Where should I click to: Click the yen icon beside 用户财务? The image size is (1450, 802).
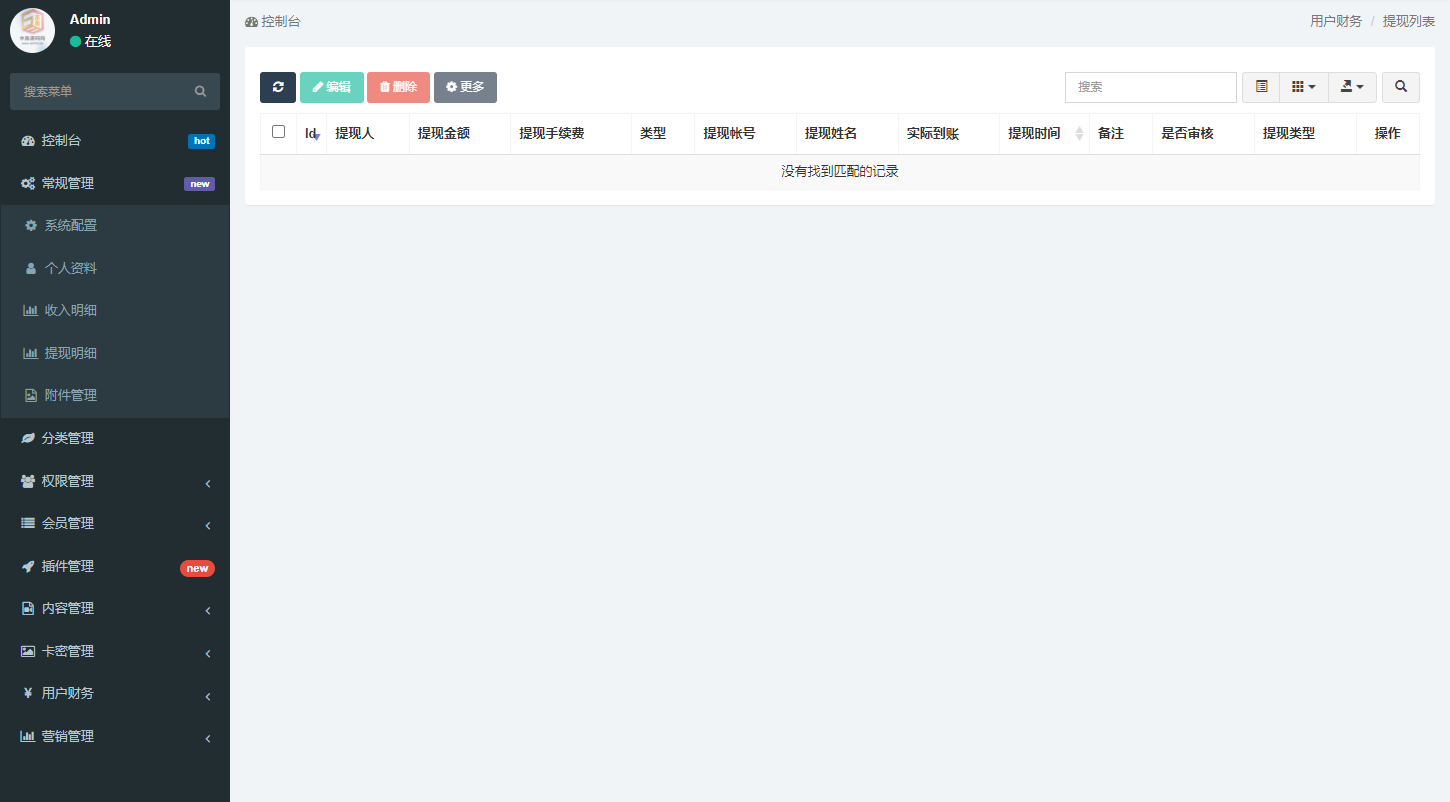click(x=28, y=694)
